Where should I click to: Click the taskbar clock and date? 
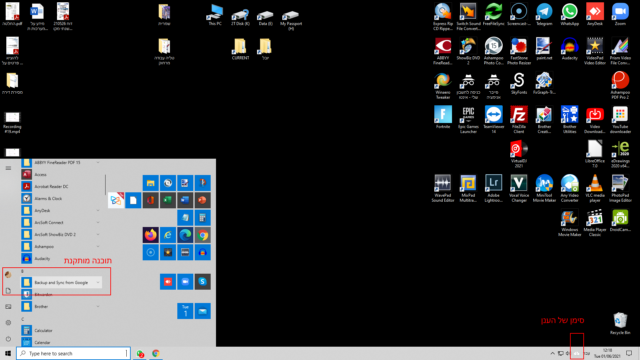[608, 353]
